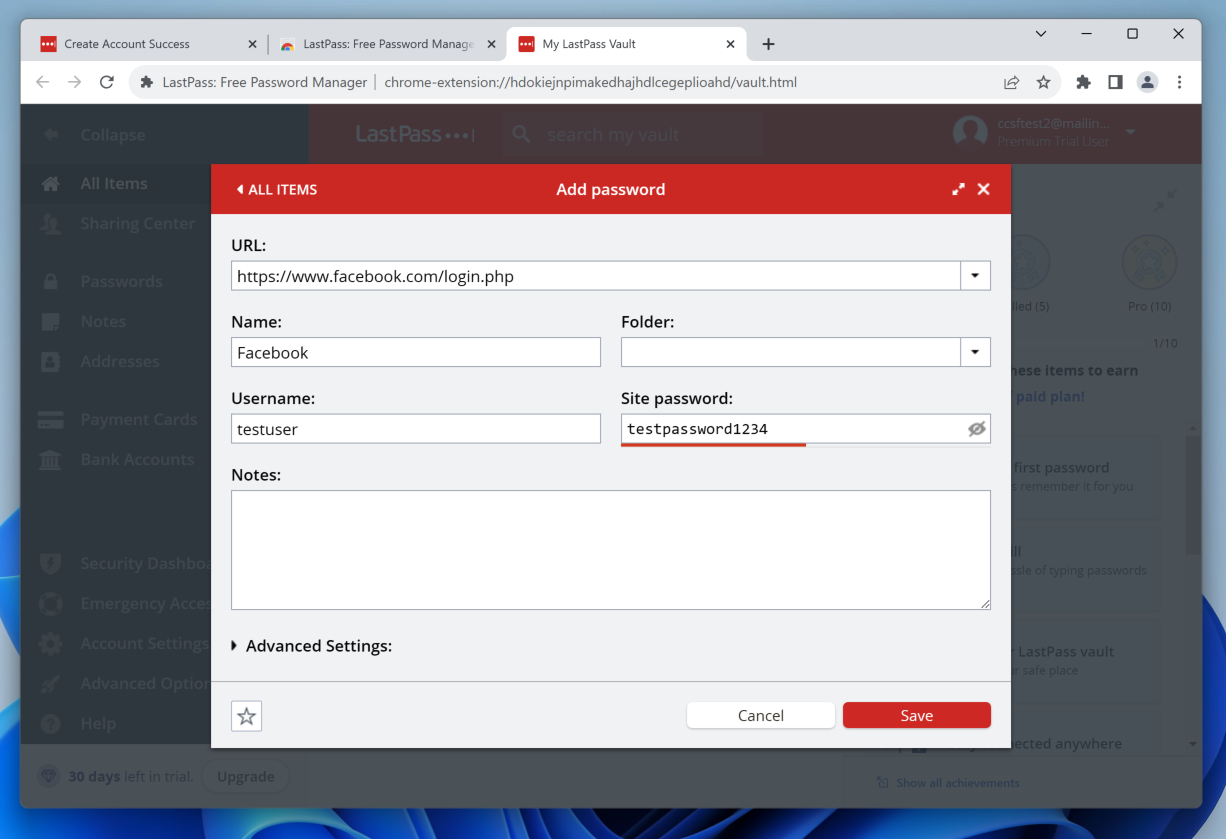The height and width of the screenshot is (839, 1226).
Task: Click Emergency Access lifebuoy icon
Action: click(x=49, y=603)
